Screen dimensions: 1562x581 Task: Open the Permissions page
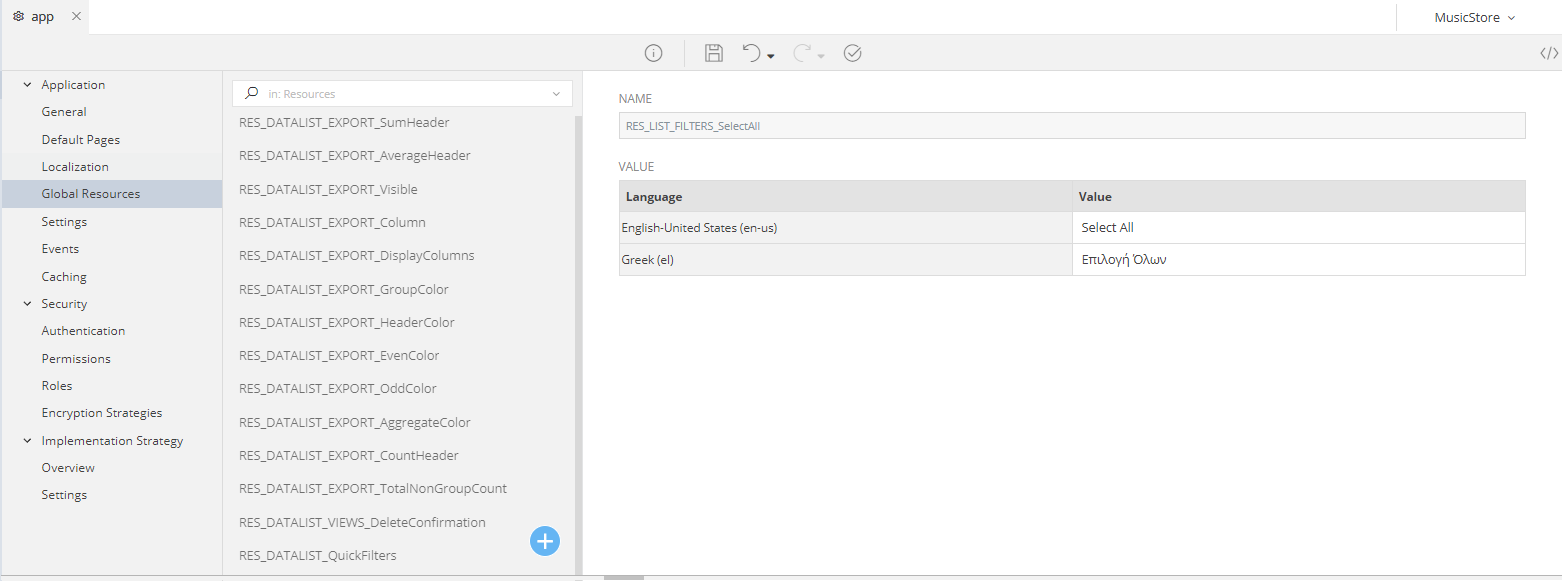pos(76,358)
